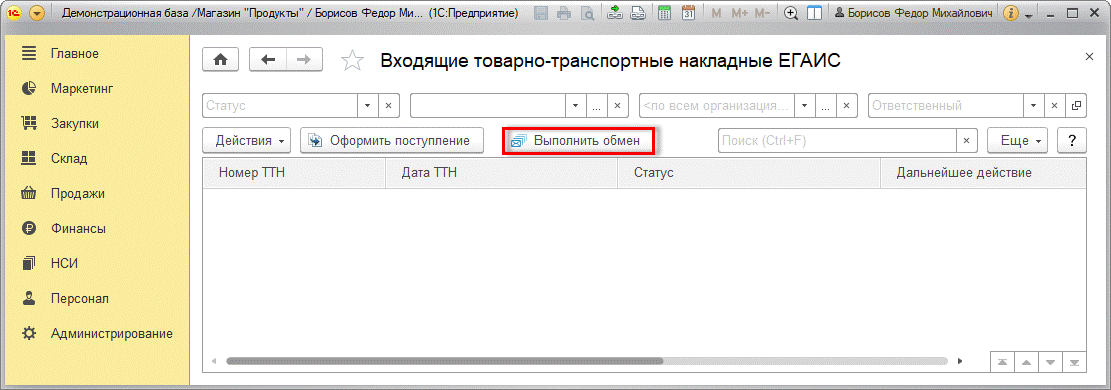Click Оформить поступление button
The width and height of the screenshot is (1111, 390).
pyautogui.click(x=392, y=140)
